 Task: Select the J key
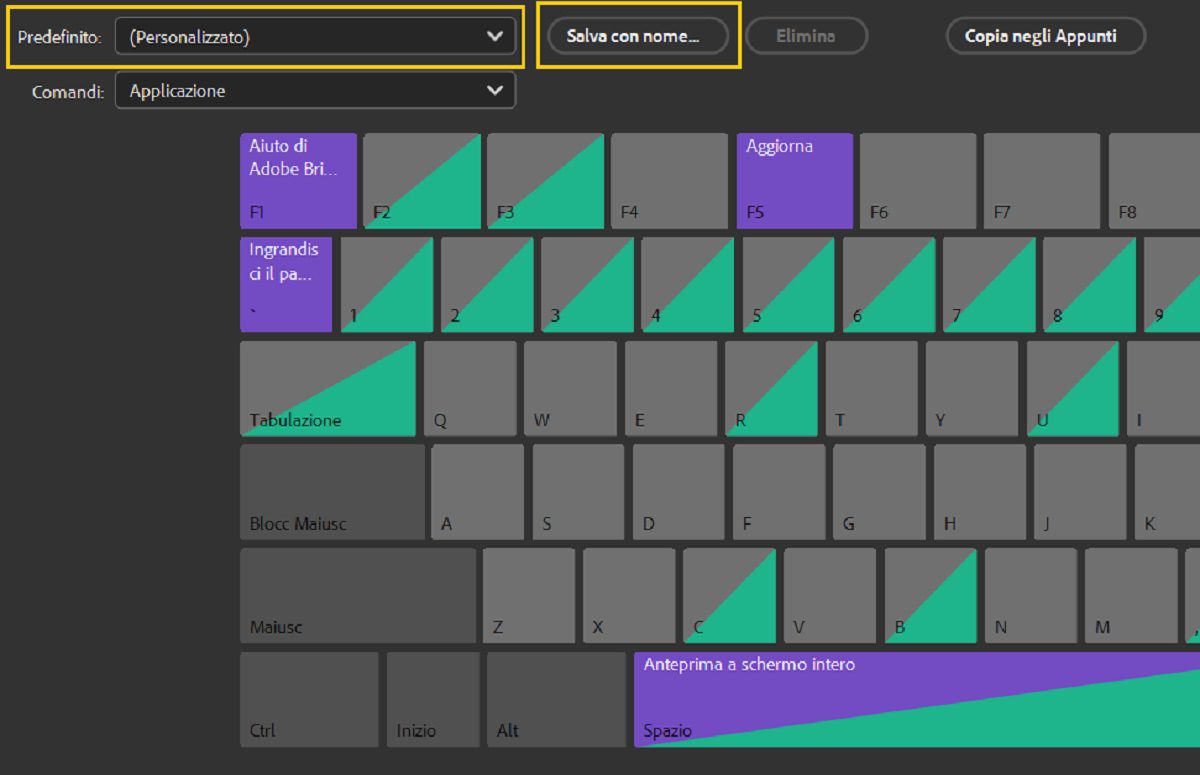click(x=1081, y=492)
